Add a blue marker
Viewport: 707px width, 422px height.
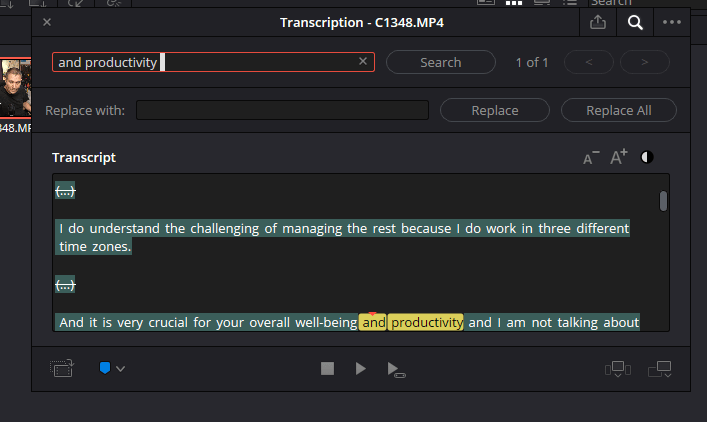pos(105,368)
